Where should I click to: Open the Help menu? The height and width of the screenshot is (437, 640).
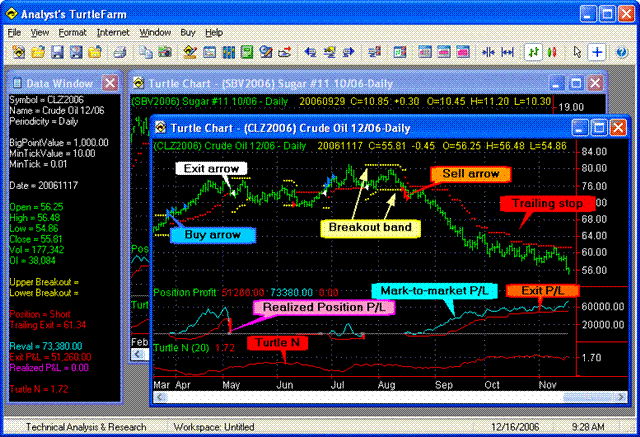coord(214,32)
